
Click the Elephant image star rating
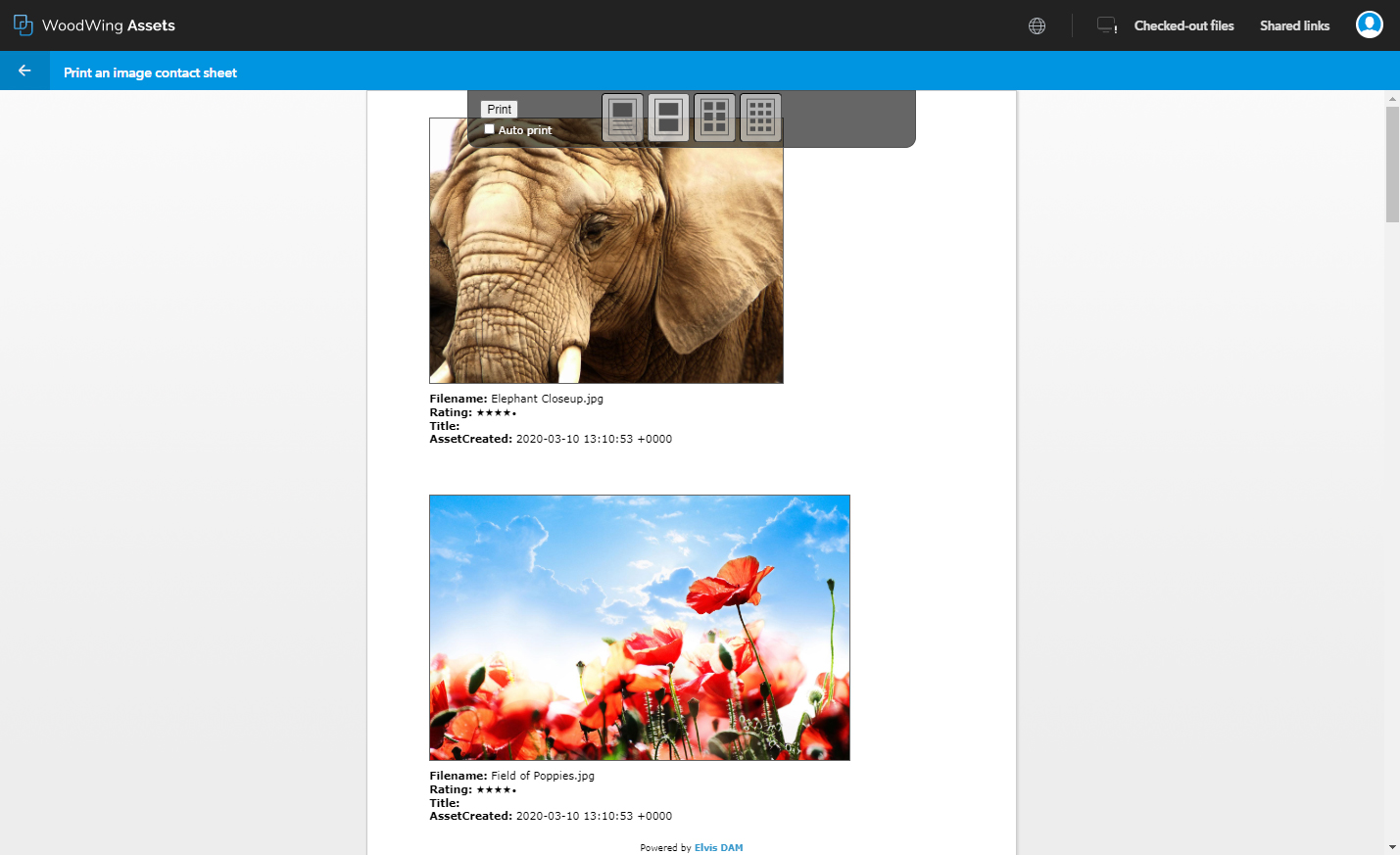click(496, 412)
